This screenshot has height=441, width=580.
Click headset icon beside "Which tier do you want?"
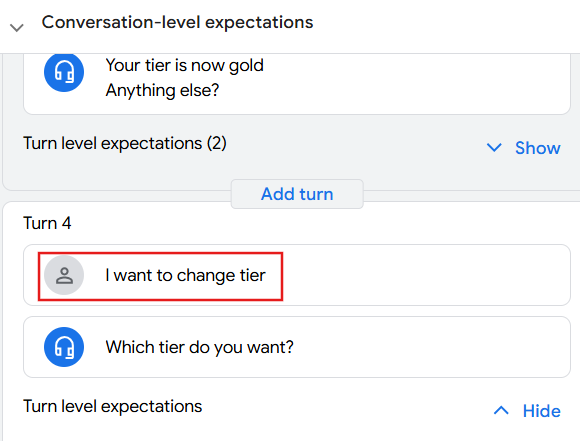tap(64, 347)
